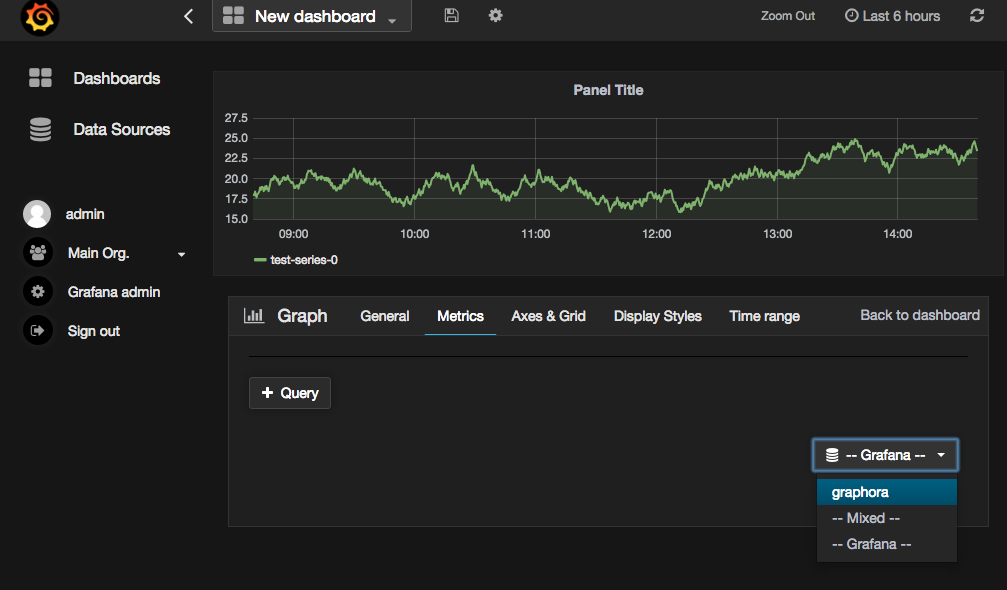Click the 14:00 x-axis label
Screen dimensions: 1007x590
(x=897, y=234)
